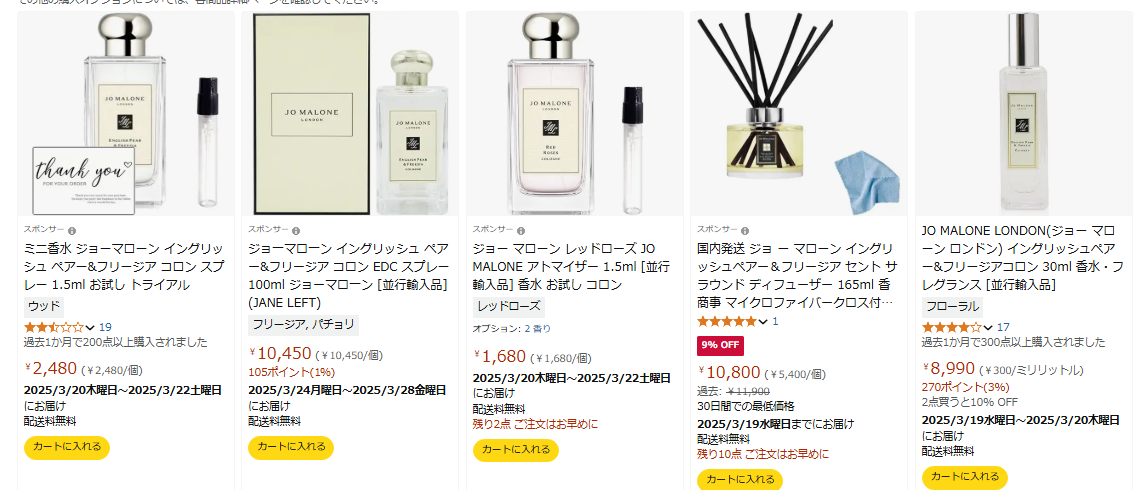Open the reed diffuser product image
The width and height of the screenshot is (1145, 490).
(798, 113)
